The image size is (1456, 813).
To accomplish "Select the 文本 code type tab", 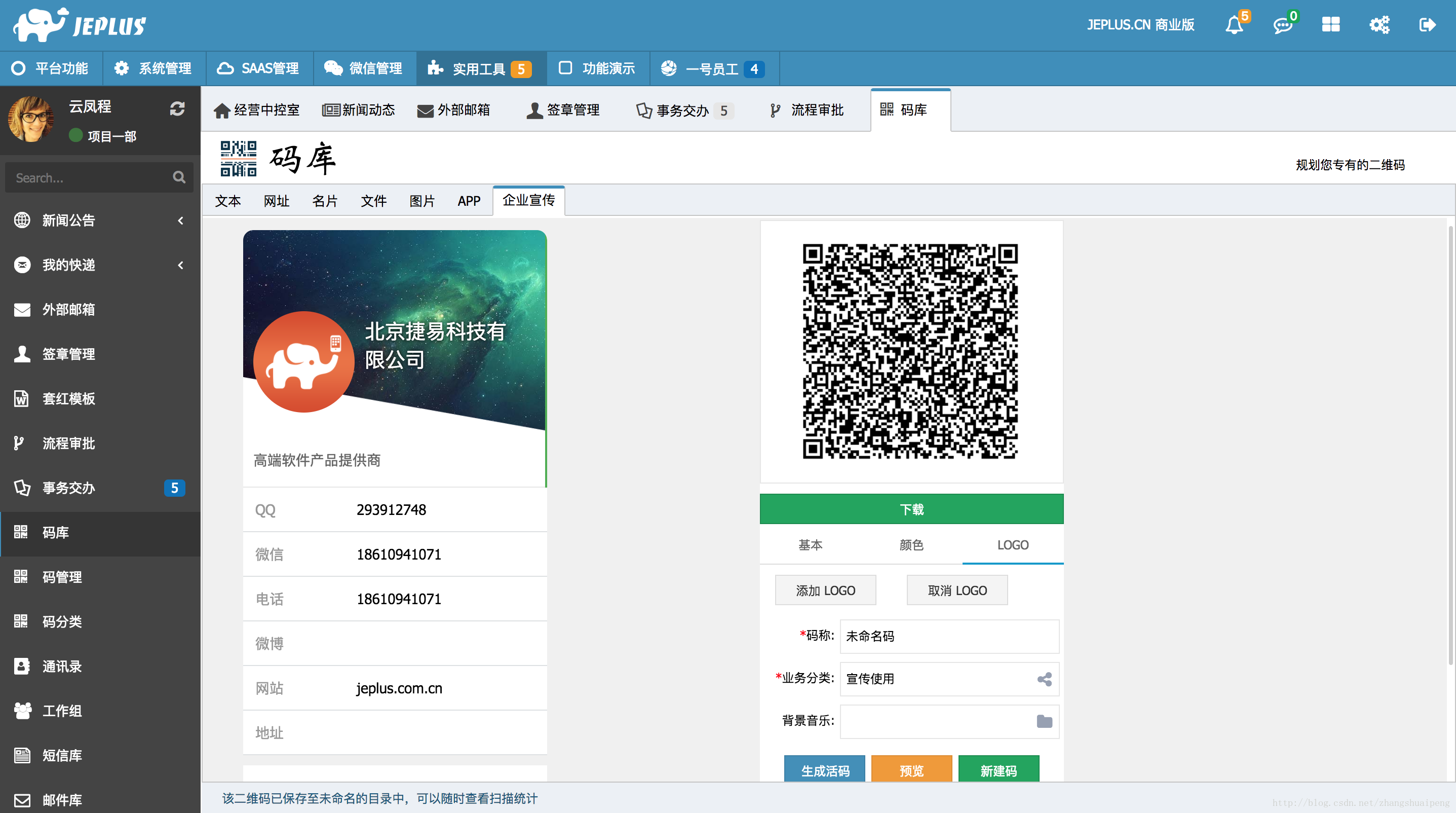I will point(228,201).
